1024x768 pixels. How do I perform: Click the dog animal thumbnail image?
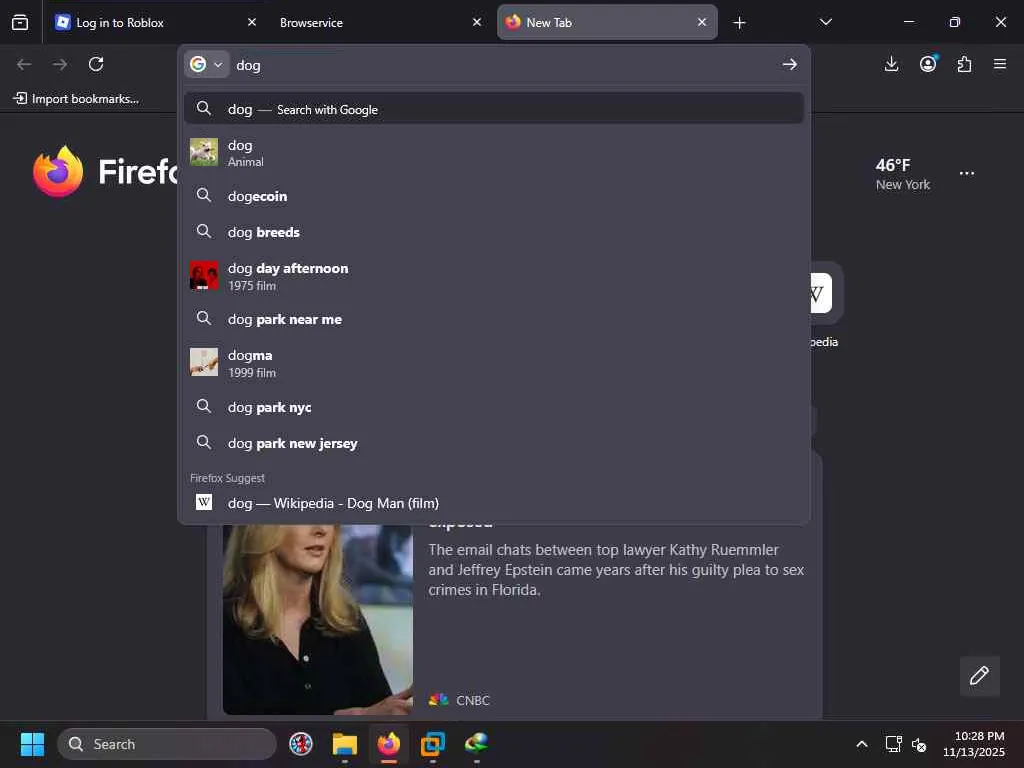[x=204, y=152]
